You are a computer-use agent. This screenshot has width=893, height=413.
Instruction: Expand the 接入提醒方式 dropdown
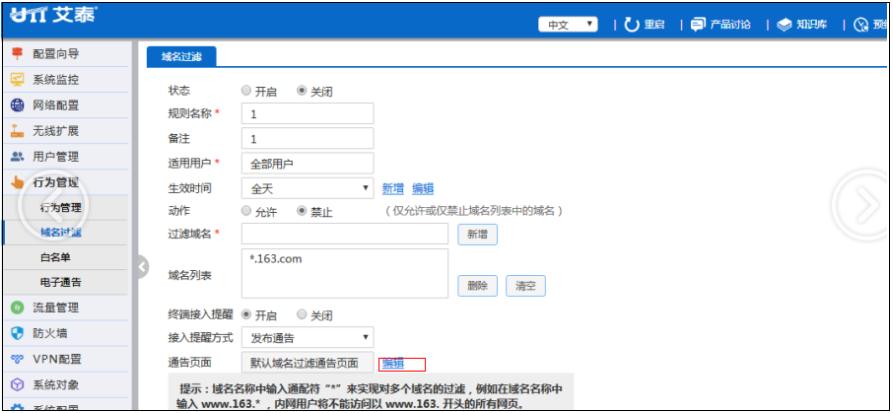pos(308,338)
